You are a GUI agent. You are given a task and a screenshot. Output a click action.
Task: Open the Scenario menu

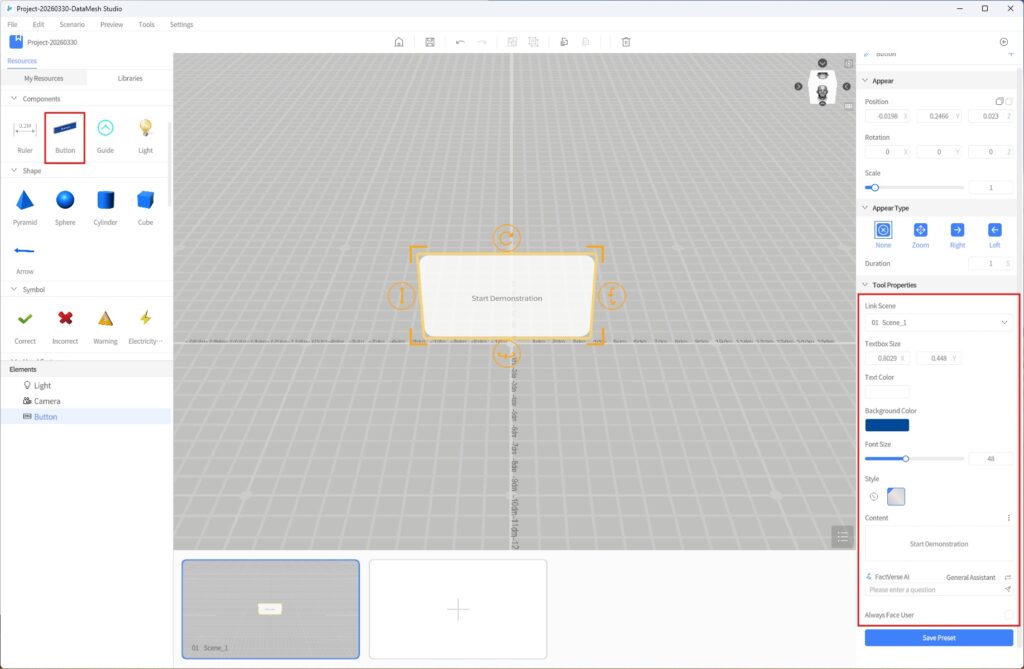tap(72, 24)
